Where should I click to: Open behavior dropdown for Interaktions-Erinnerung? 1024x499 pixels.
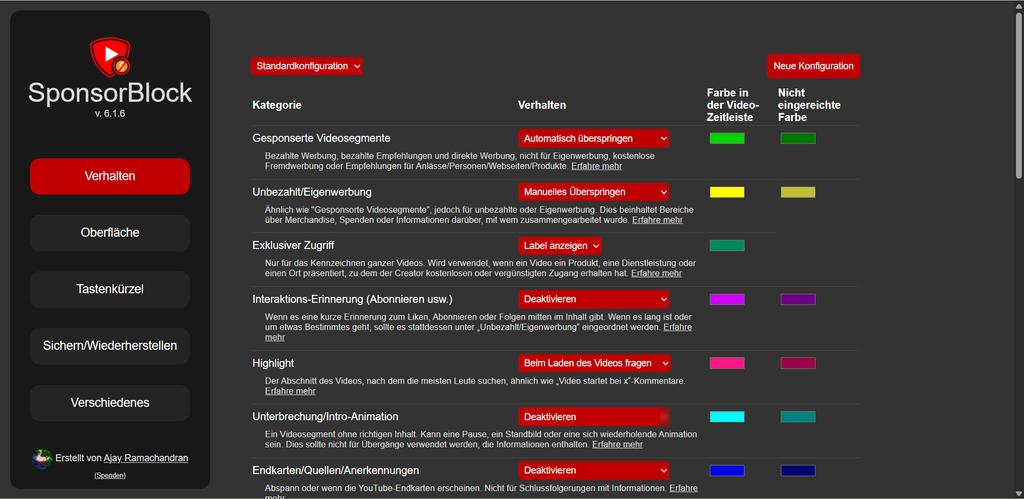click(x=594, y=299)
